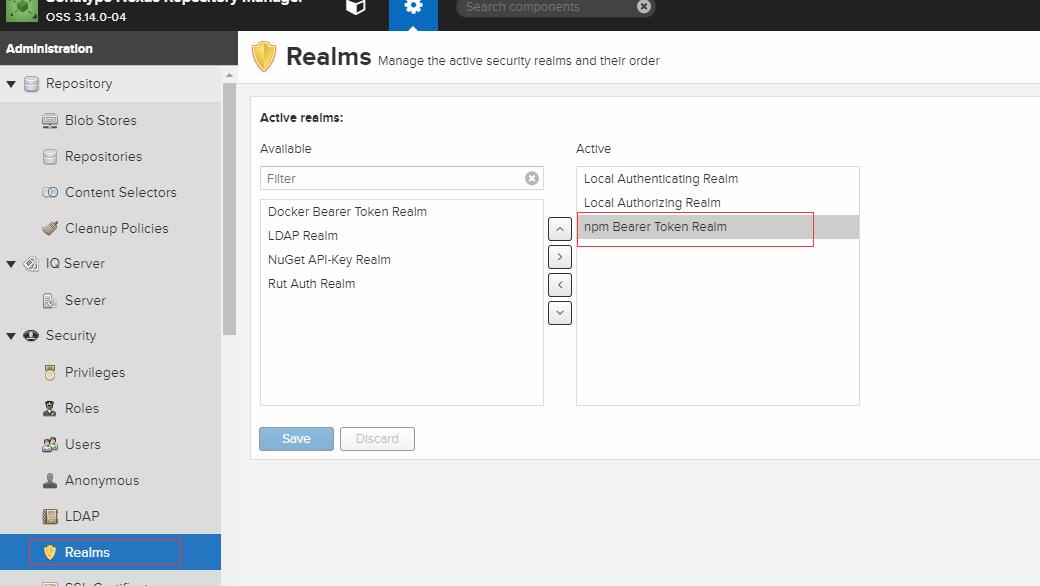Open Cleanup Policies broom icon
Image resolution: width=1040 pixels, height=586 pixels.
(50, 228)
